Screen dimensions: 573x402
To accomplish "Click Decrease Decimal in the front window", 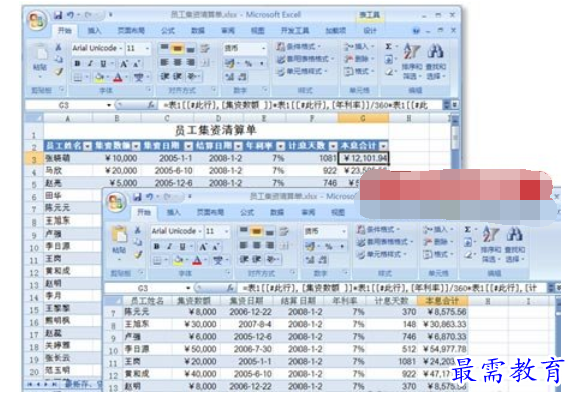I will (323, 260).
